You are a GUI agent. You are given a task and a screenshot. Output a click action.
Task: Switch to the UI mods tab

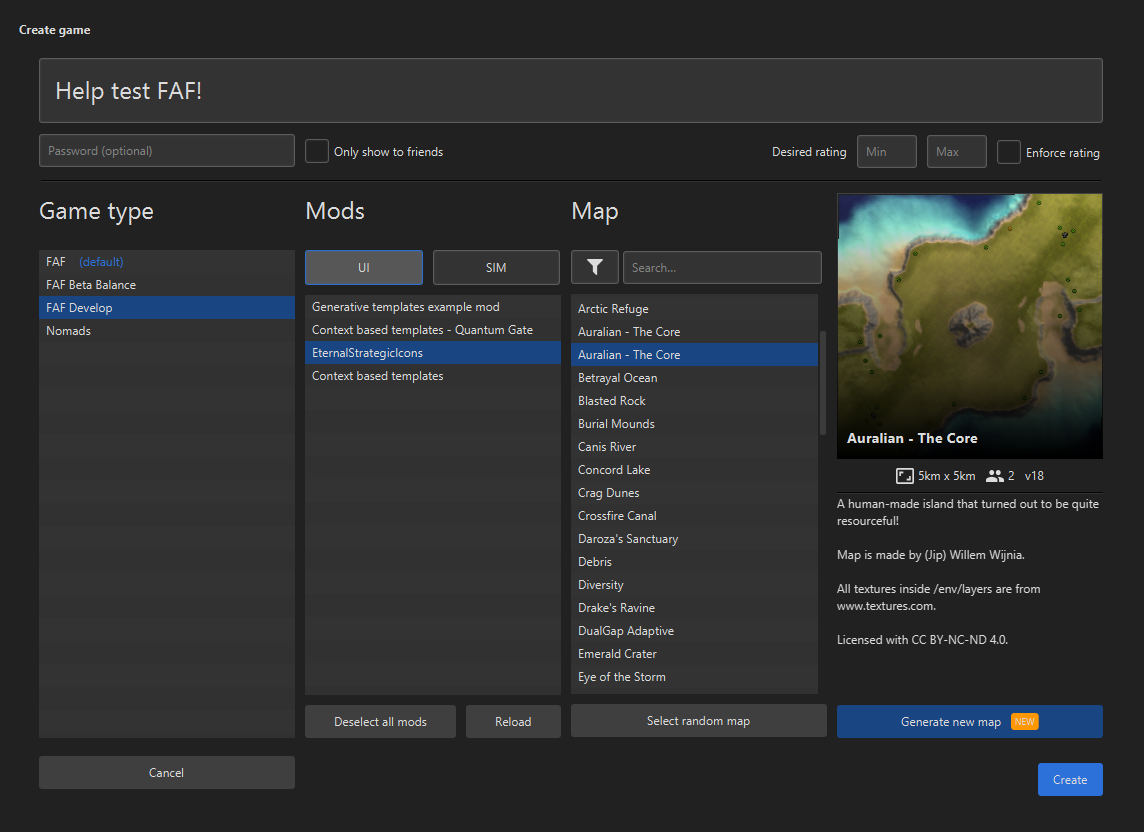coord(363,267)
